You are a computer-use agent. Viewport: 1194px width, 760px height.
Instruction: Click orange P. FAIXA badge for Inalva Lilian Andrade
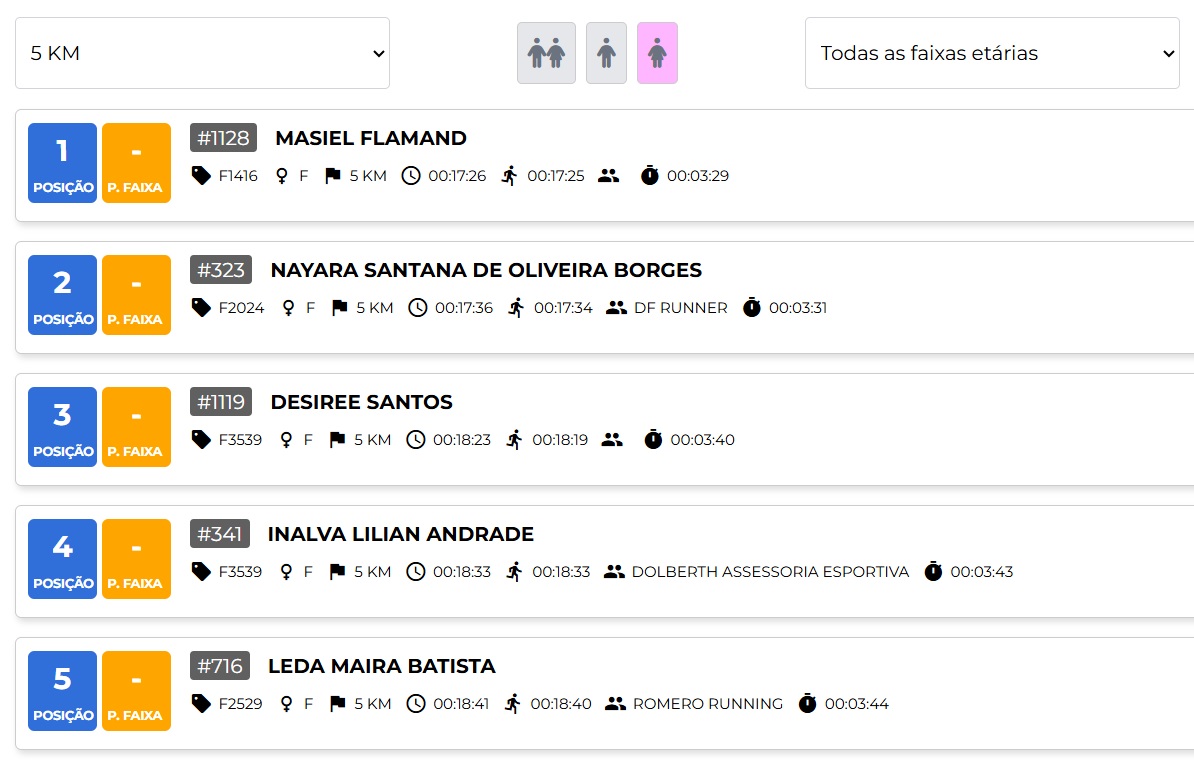pyautogui.click(x=136, y=559)
